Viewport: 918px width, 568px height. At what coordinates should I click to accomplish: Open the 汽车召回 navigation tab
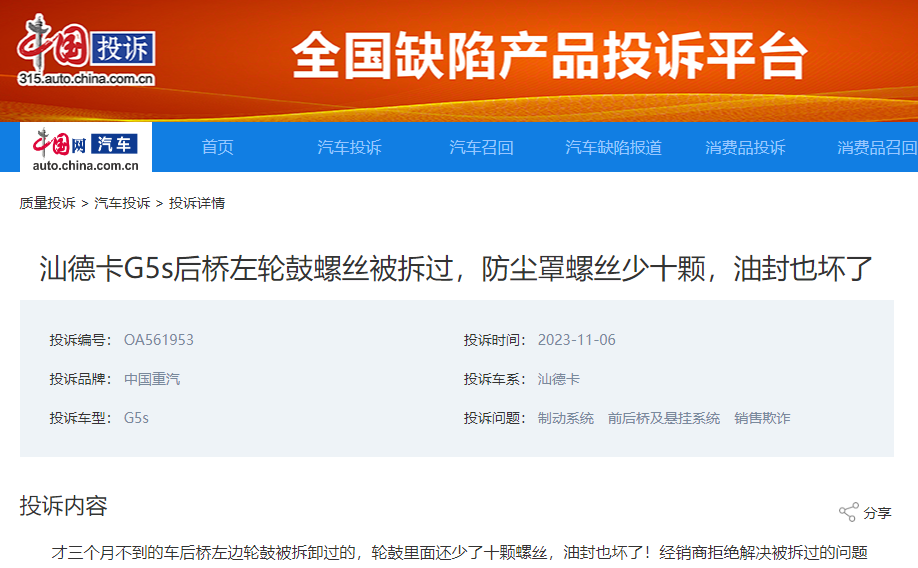[x=481, y=148]
